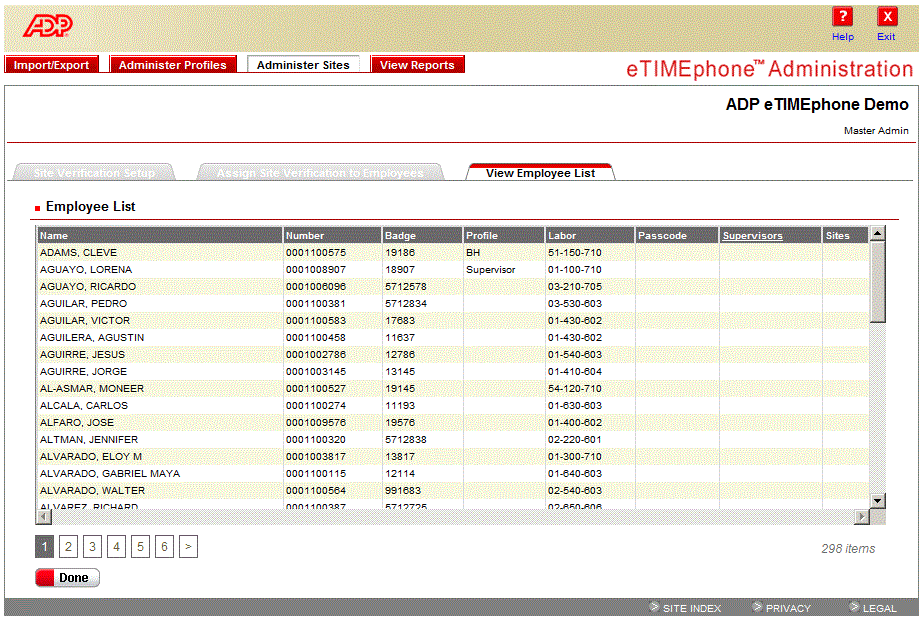Open the Administer Sites menu
The height and width of the screenshot is (620, 924).
tap(303, 65)
